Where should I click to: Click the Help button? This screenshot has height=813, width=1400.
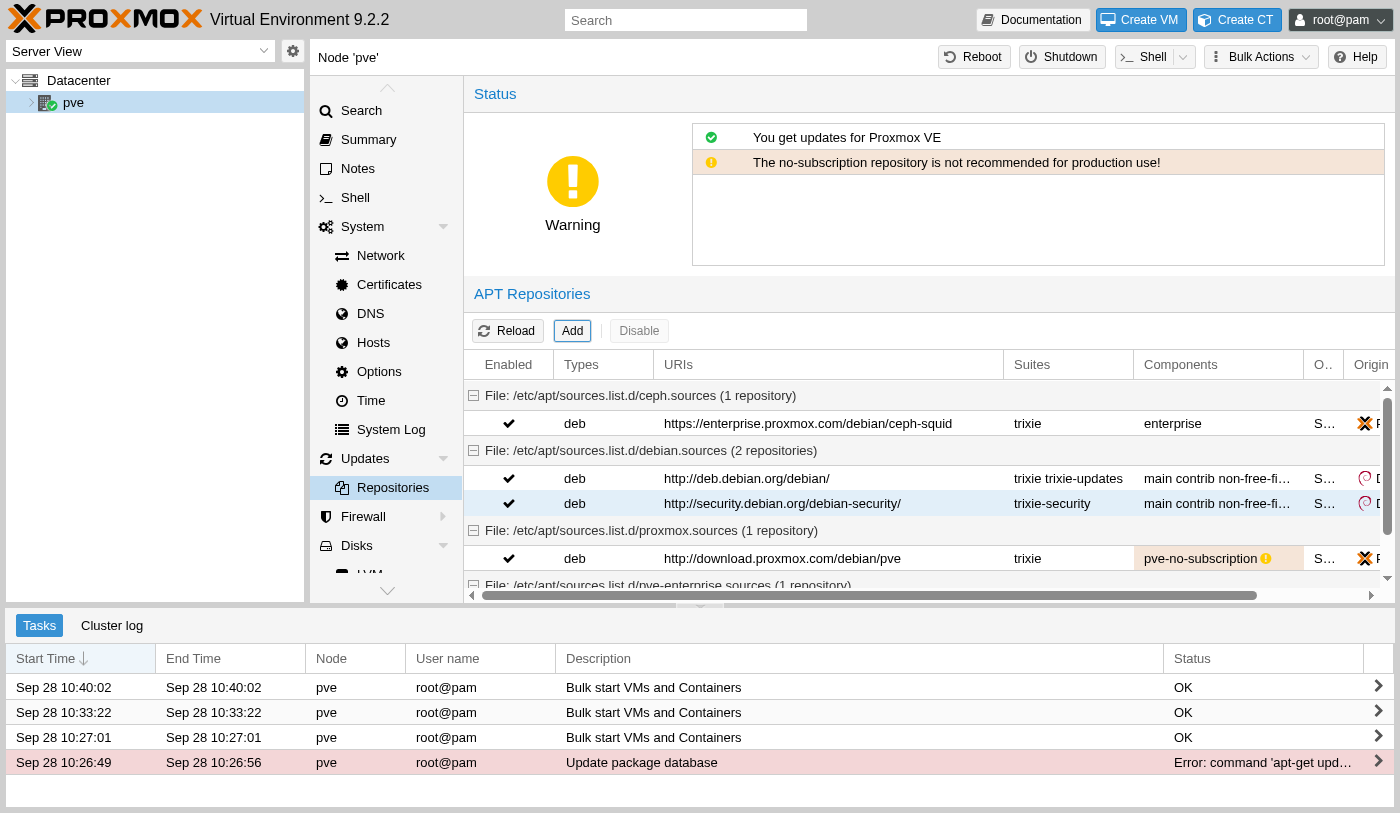[1357, 57]
